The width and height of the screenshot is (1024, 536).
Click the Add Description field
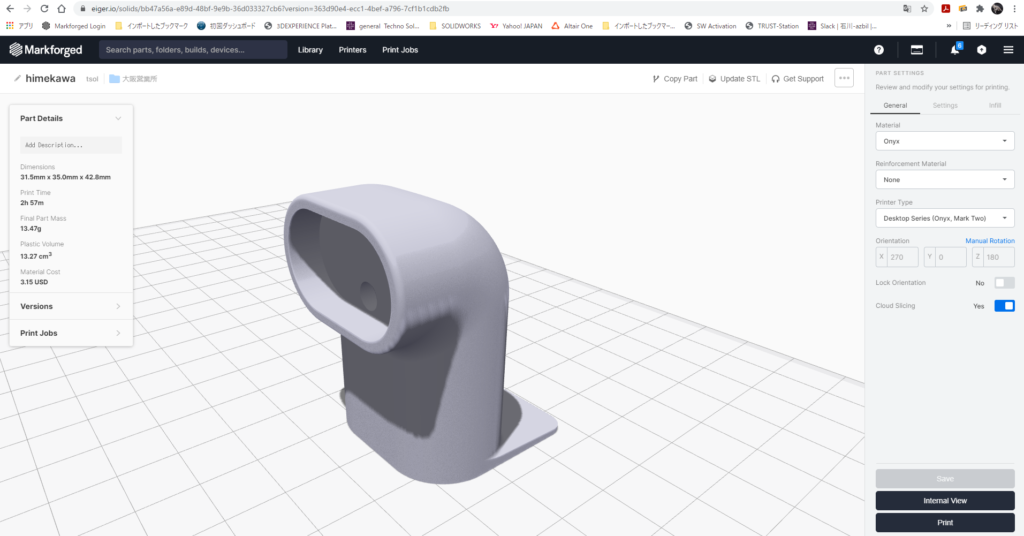71,145
